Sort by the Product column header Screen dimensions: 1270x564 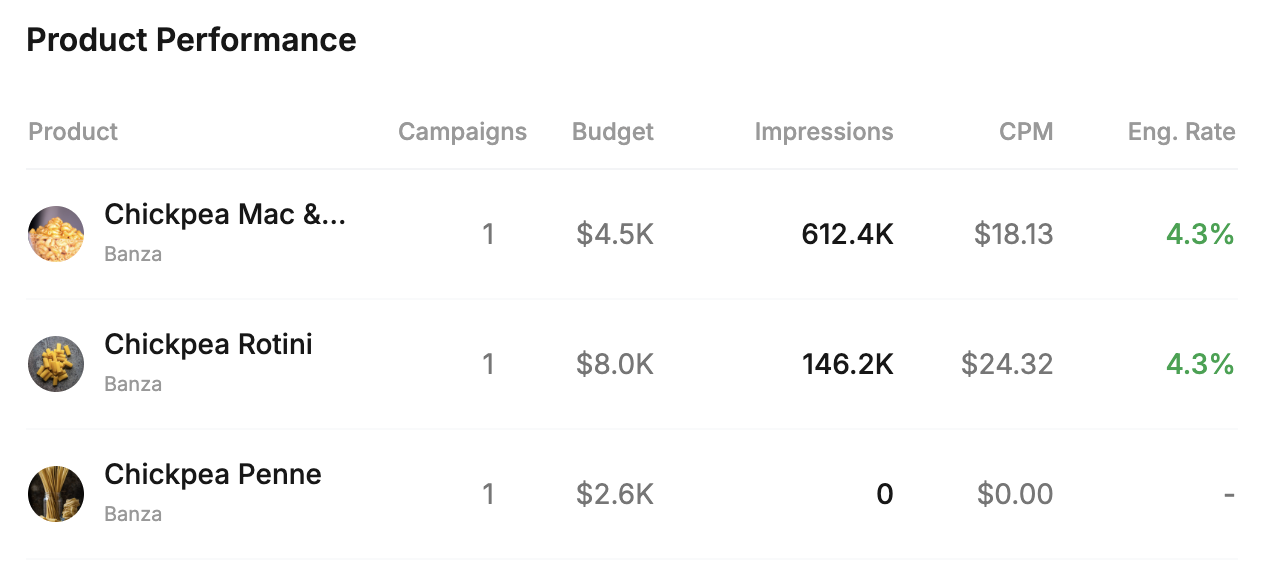[73, 132]
